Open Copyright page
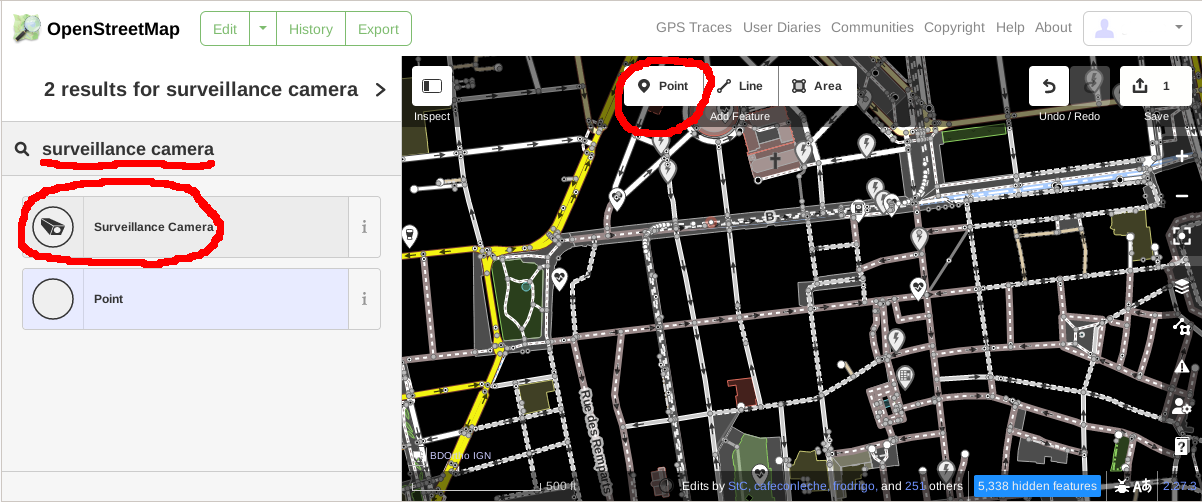This screenshot has height=502, width=1202. [954, 28]
